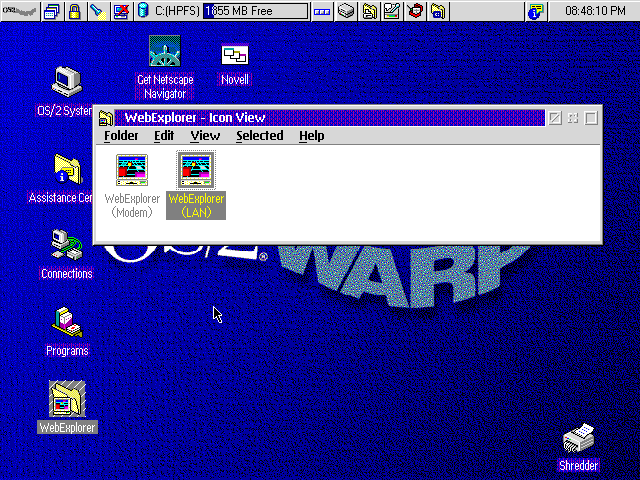
Task: Click the WebExplorer window title bar folder icon
Action: pos(106,118)
